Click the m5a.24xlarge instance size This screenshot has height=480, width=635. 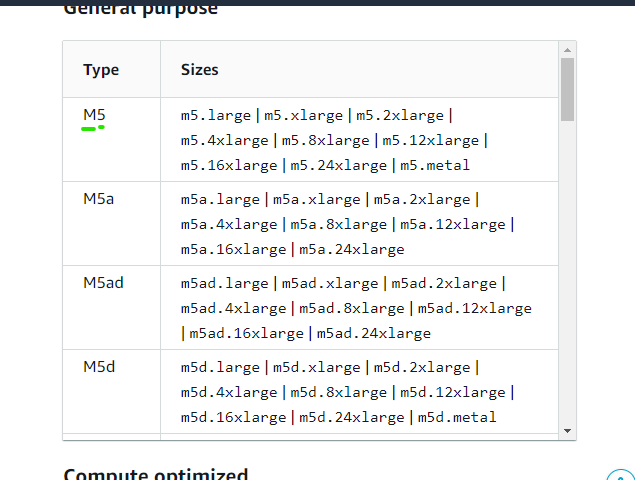coord(350,249)
